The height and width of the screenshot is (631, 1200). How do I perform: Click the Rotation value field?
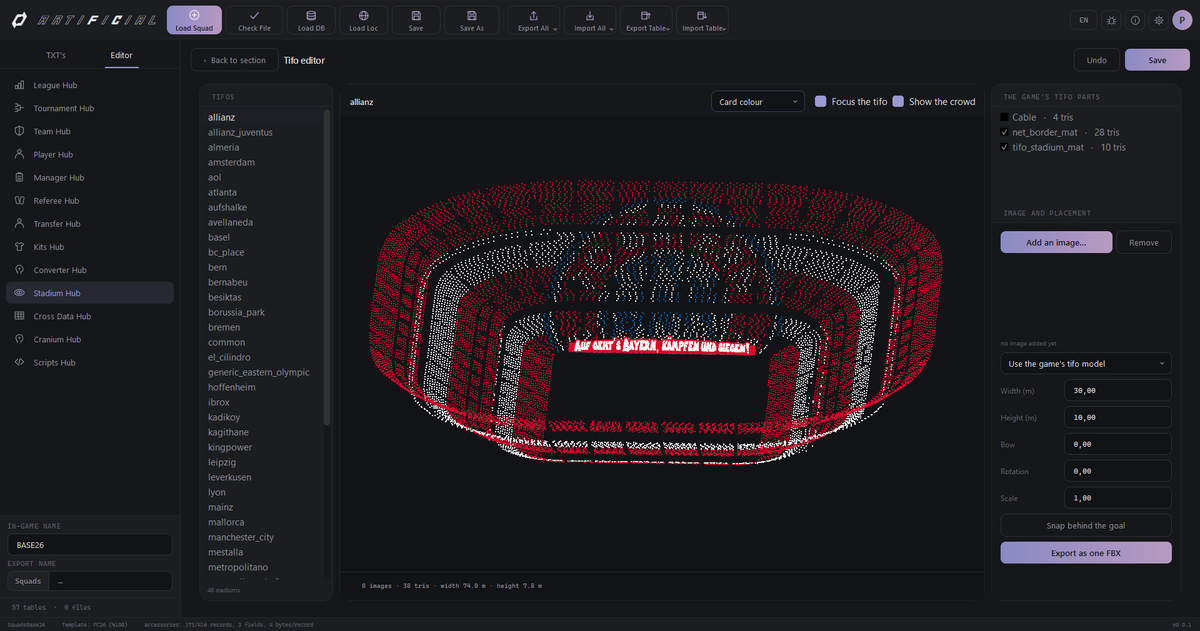tap(1118, 471)
